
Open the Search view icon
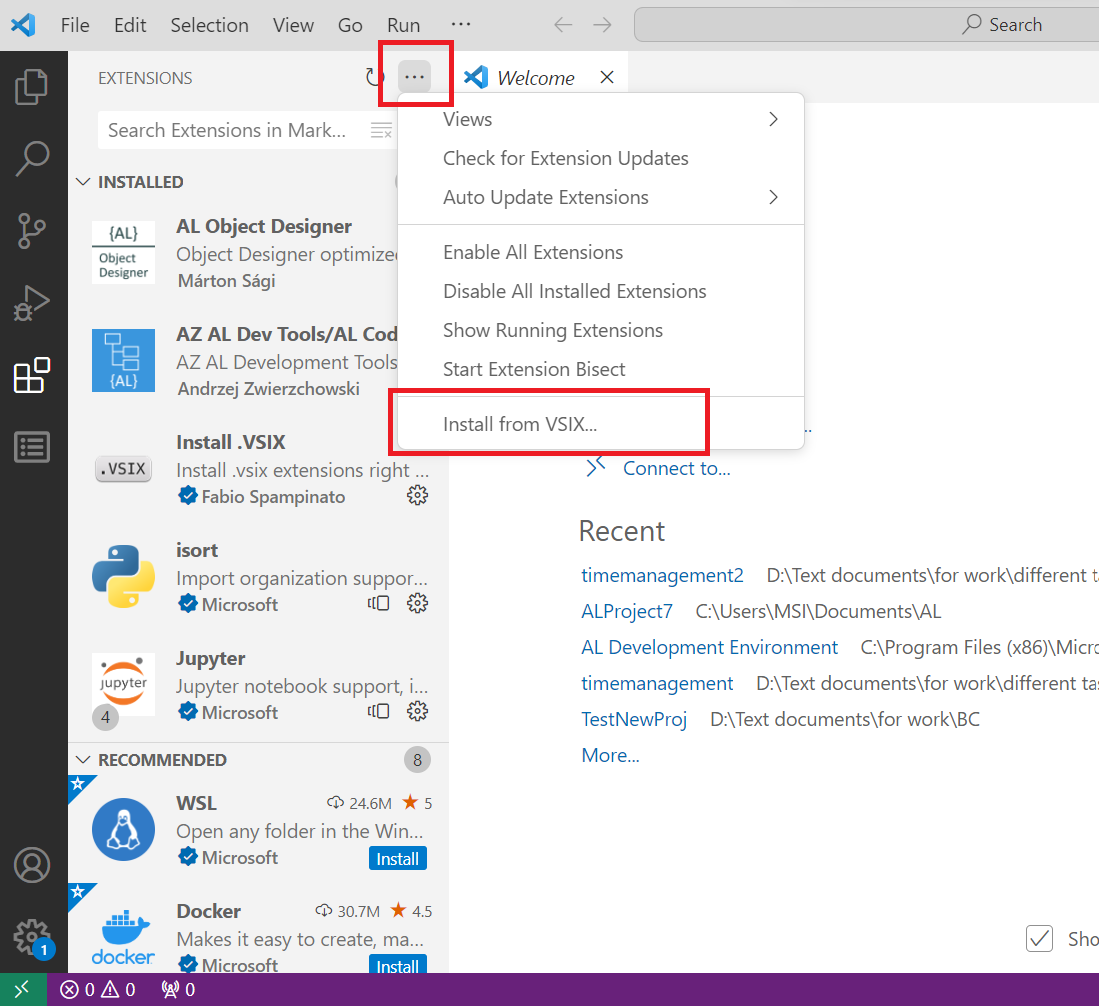click(32, 158)
